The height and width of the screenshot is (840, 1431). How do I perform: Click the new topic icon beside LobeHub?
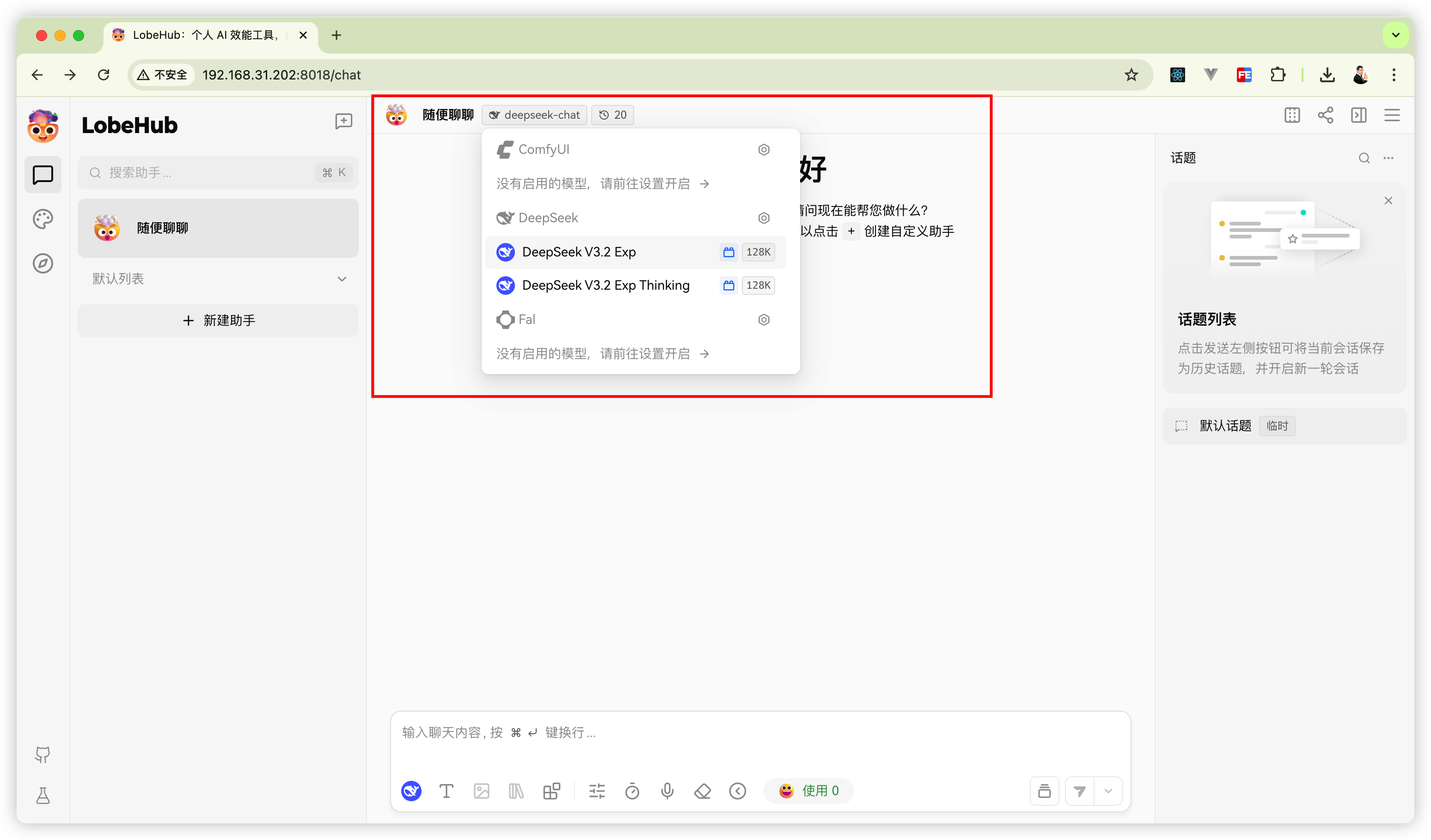pyautogui.click(x=343, y=121)
